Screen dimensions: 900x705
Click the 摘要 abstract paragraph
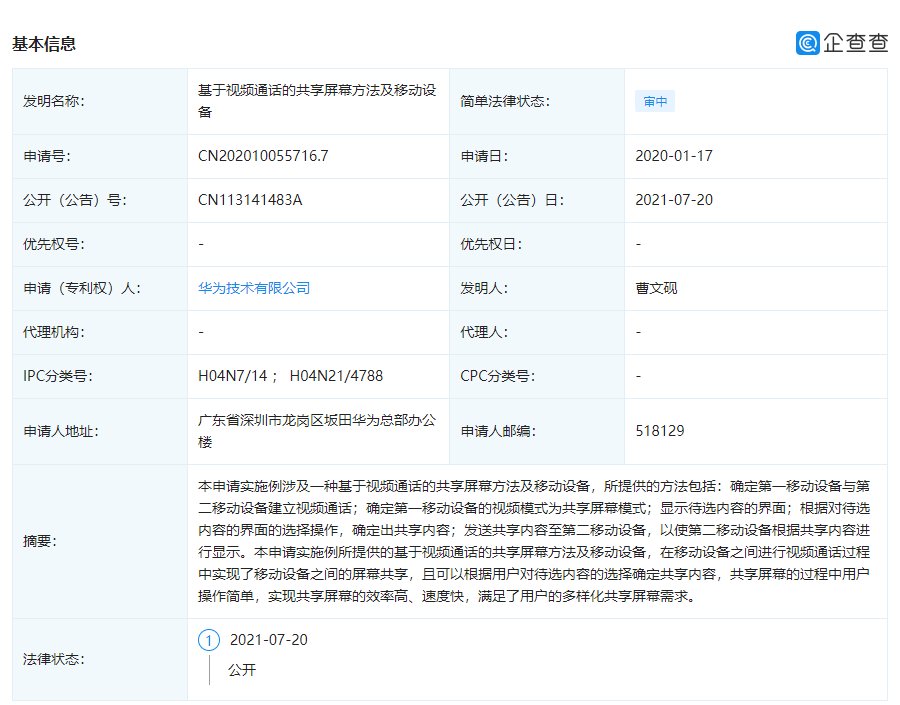coord(534,541)
